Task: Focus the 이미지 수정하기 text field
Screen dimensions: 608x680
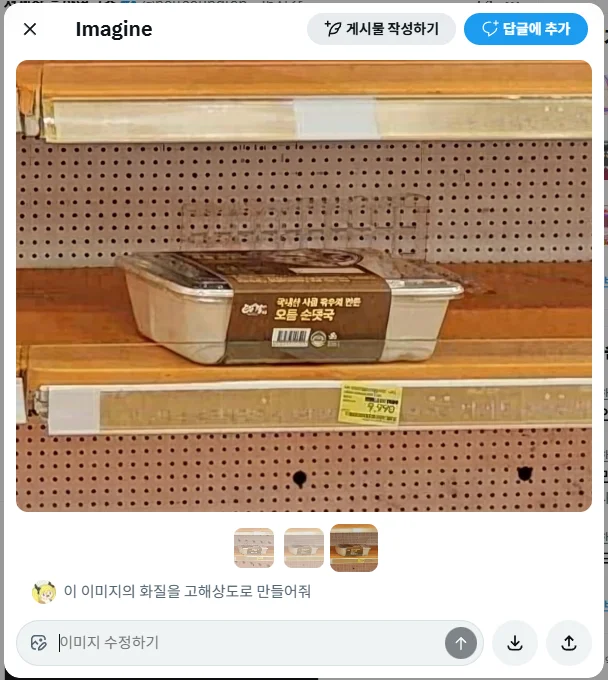Action: click(x=249, y=643)
